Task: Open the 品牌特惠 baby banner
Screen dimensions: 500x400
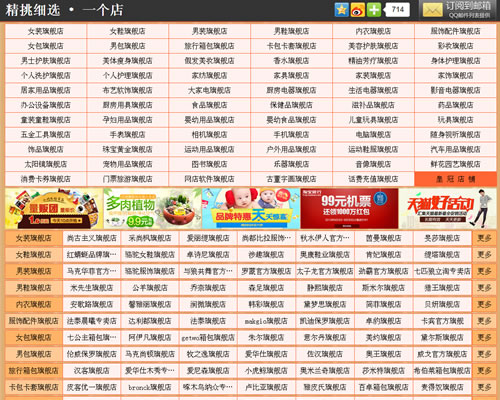Action: tap(251, 208)
